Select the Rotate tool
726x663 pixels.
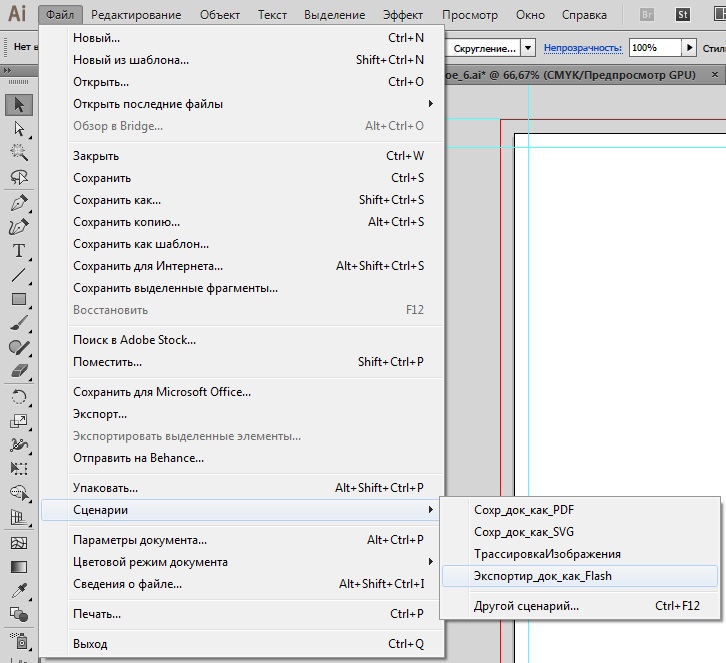(x=19, y=397)
